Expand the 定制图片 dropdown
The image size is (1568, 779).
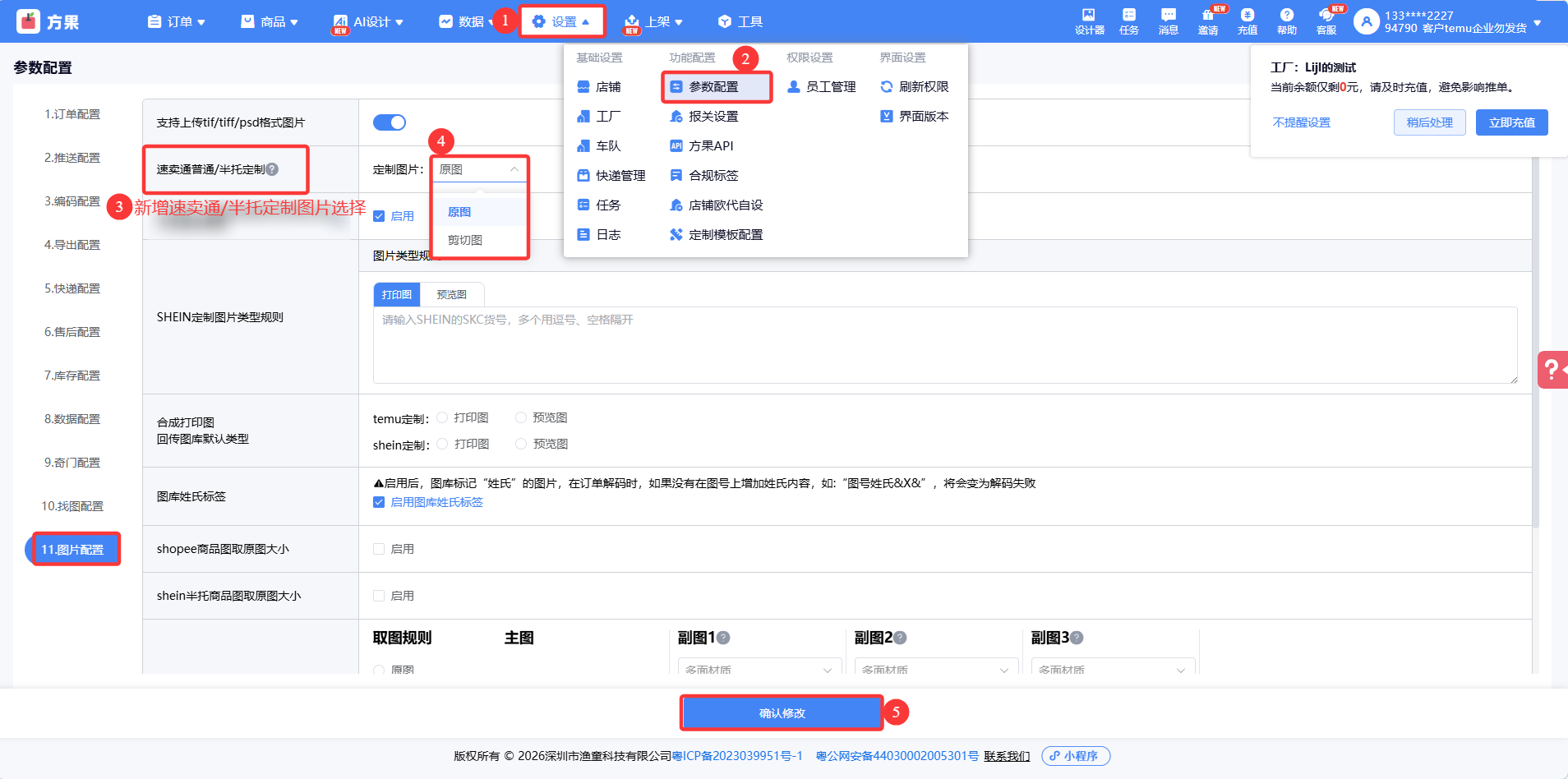pos(479,169)
